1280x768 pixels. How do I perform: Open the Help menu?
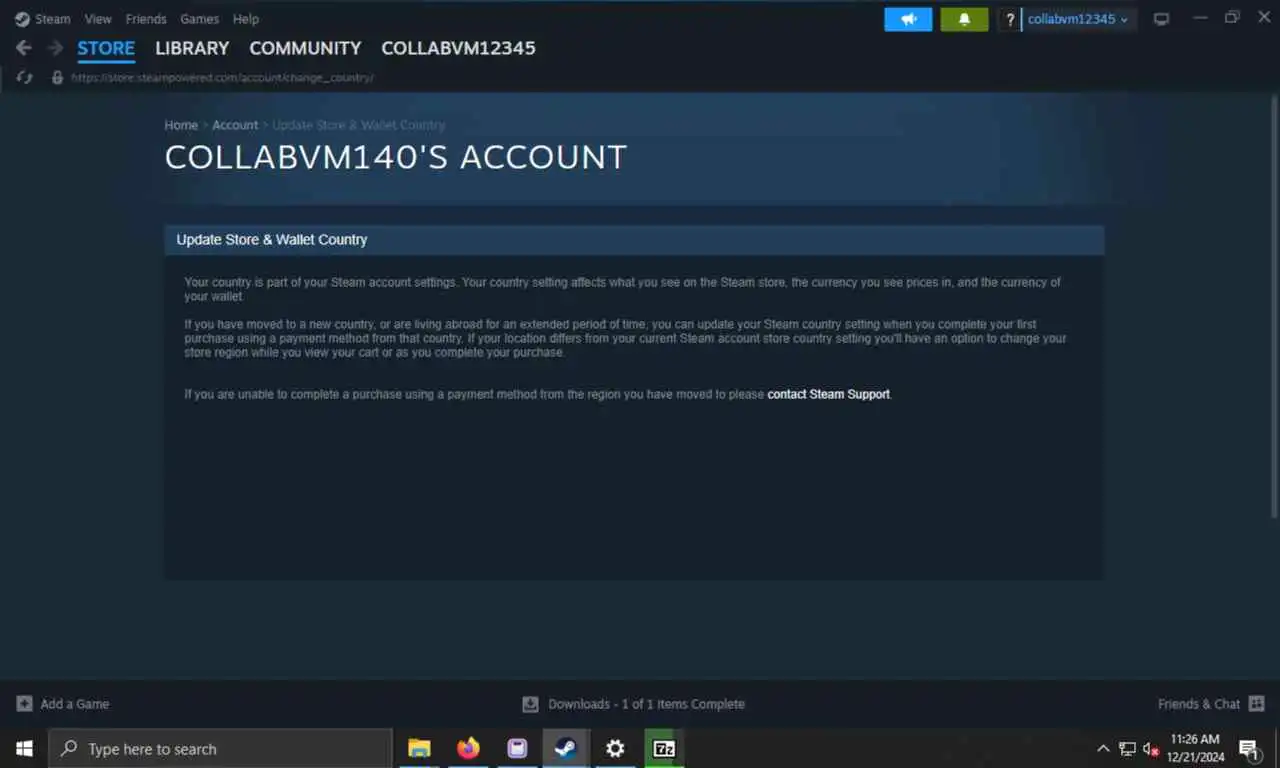coord(246,19)
